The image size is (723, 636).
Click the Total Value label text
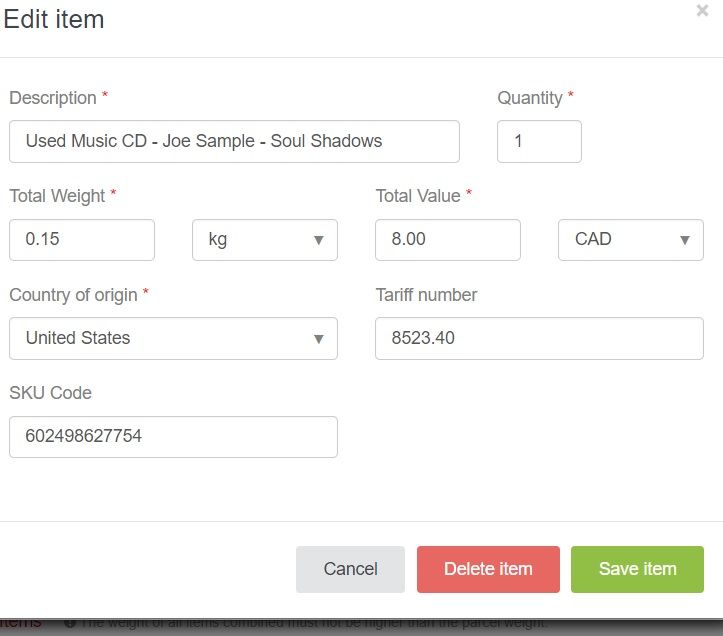click(x=418, y=196)
